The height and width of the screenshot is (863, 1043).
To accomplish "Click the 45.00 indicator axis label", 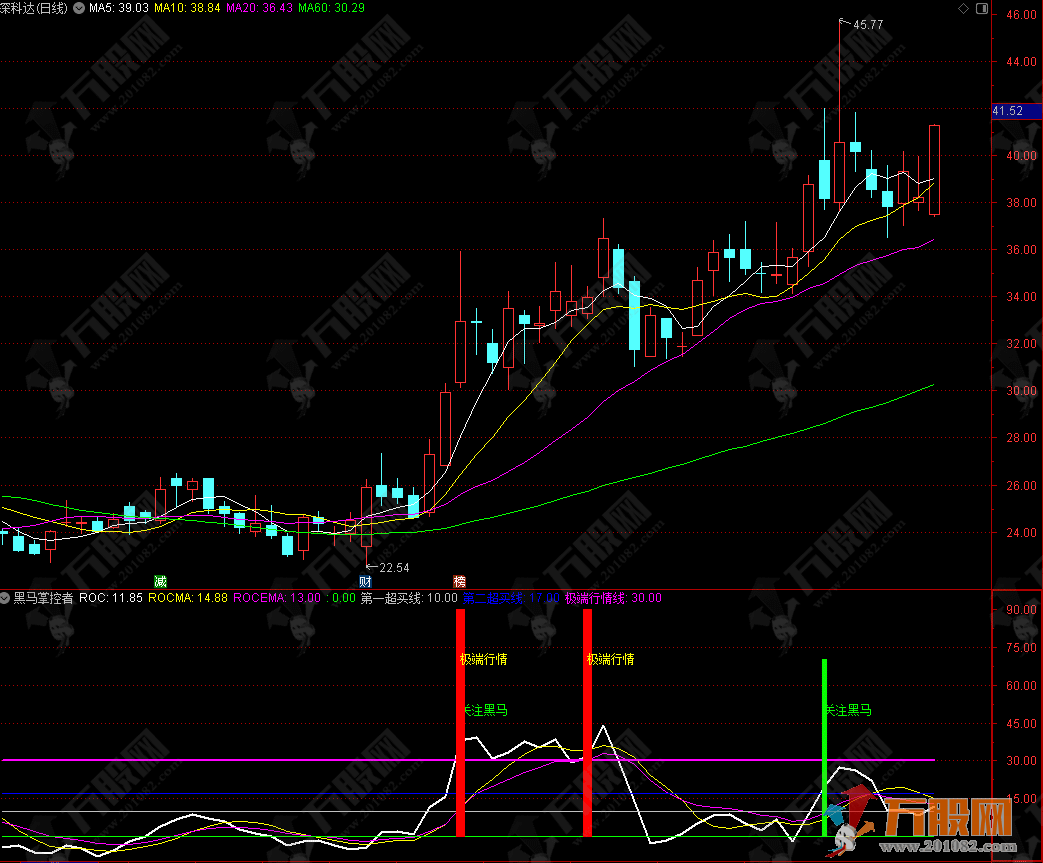I will 1021,723.
